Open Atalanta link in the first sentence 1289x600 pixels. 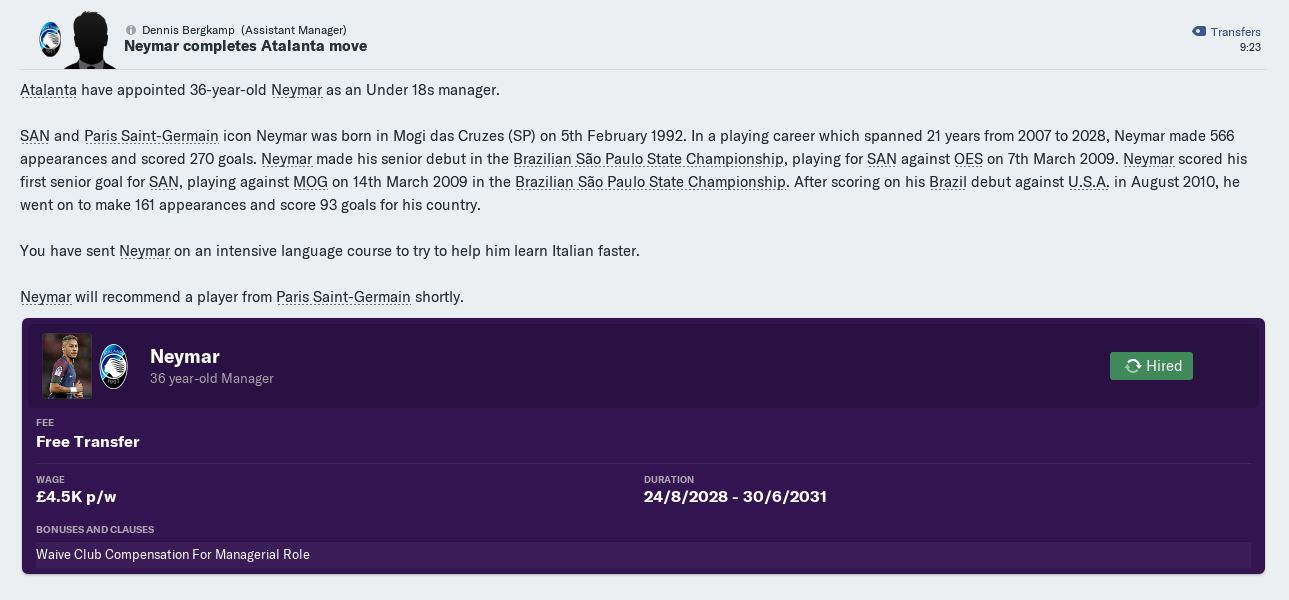click(x=48, y=90)
